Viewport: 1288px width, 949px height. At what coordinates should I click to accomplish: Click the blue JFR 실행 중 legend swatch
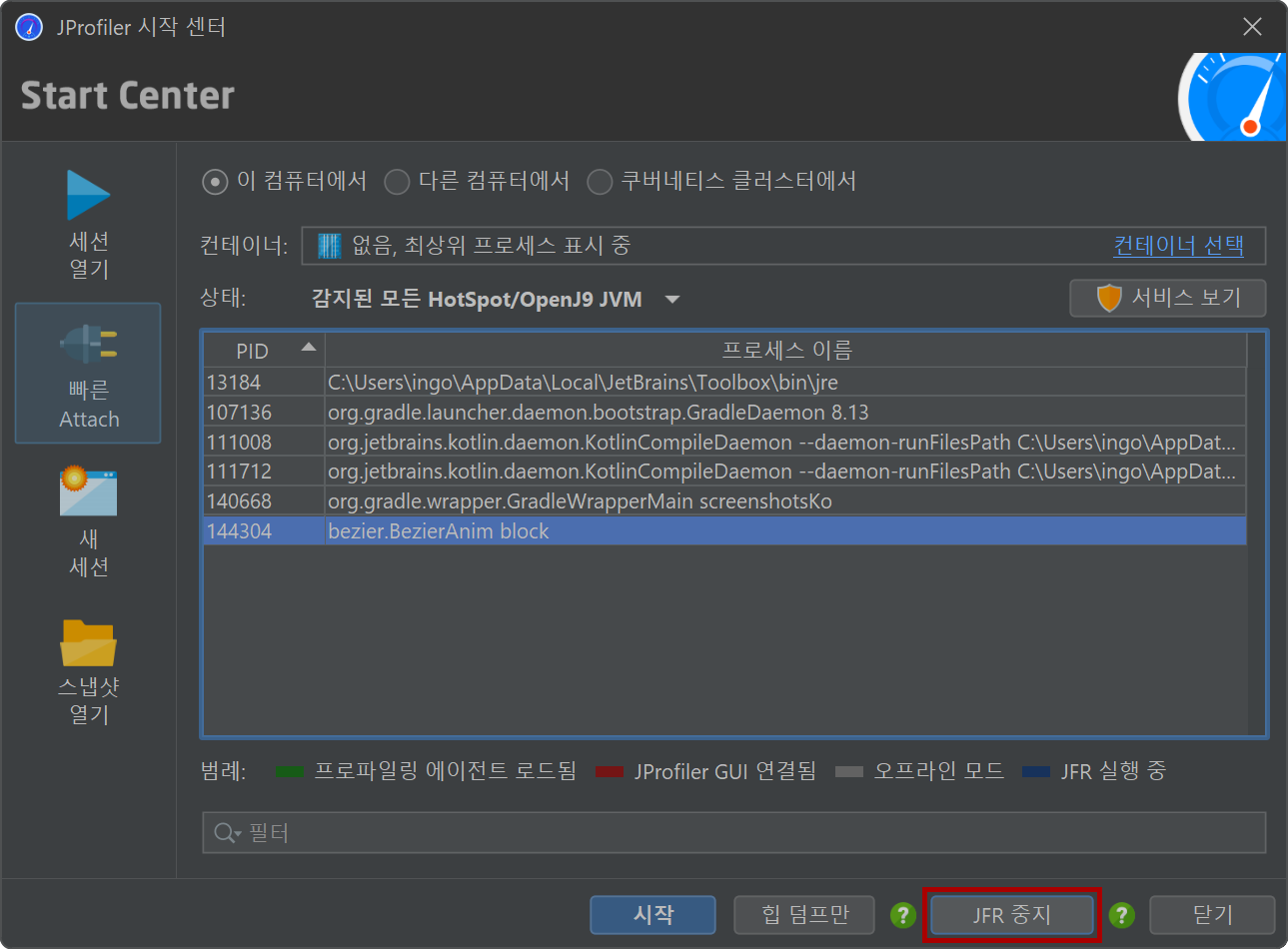pyautogui.click(x=1036, y=772)
